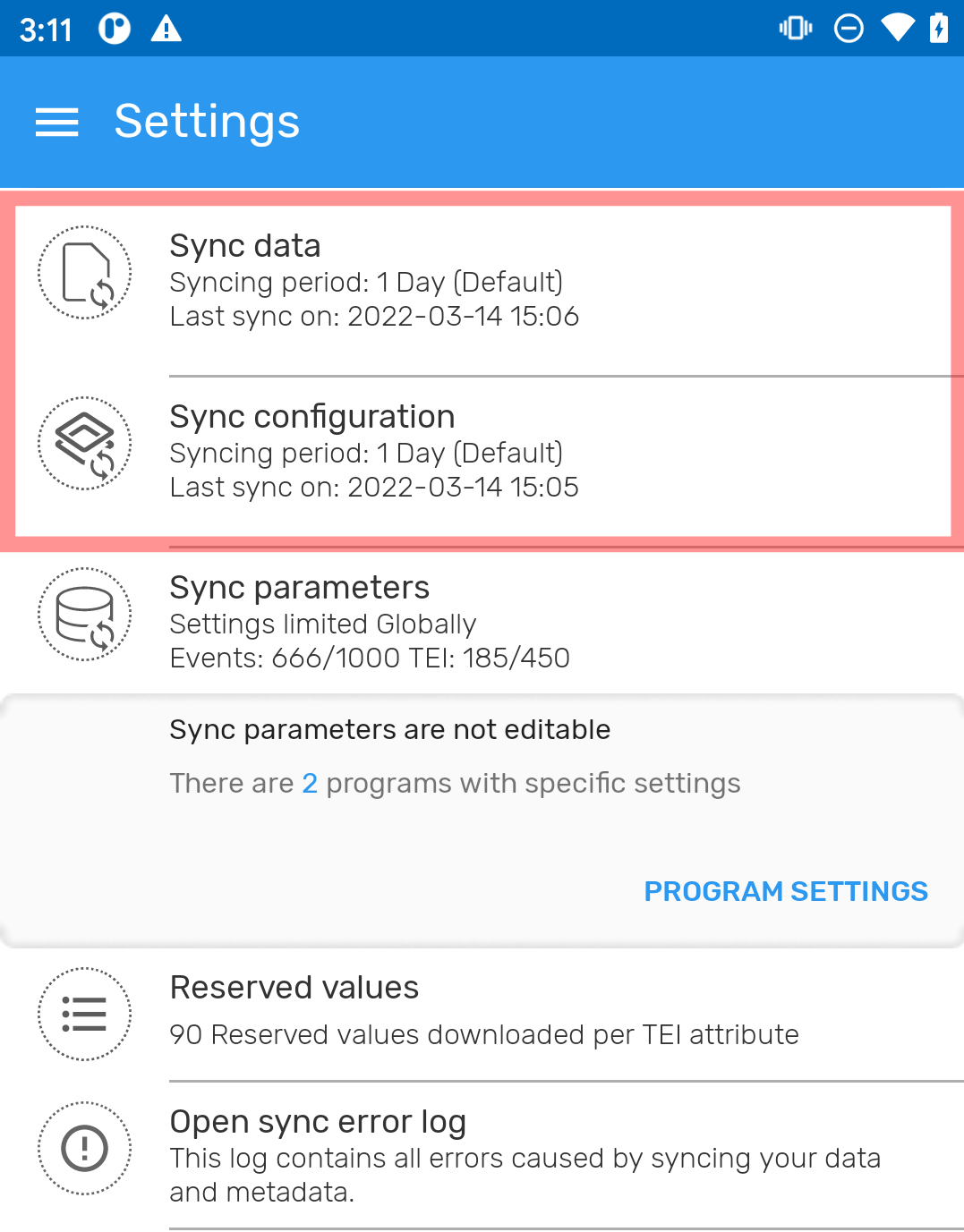Image resolution: width=964 pixels, height=1232 pixels.
Task: Tap 'Sync parameters are not editable' text
Action: (390, 730)
